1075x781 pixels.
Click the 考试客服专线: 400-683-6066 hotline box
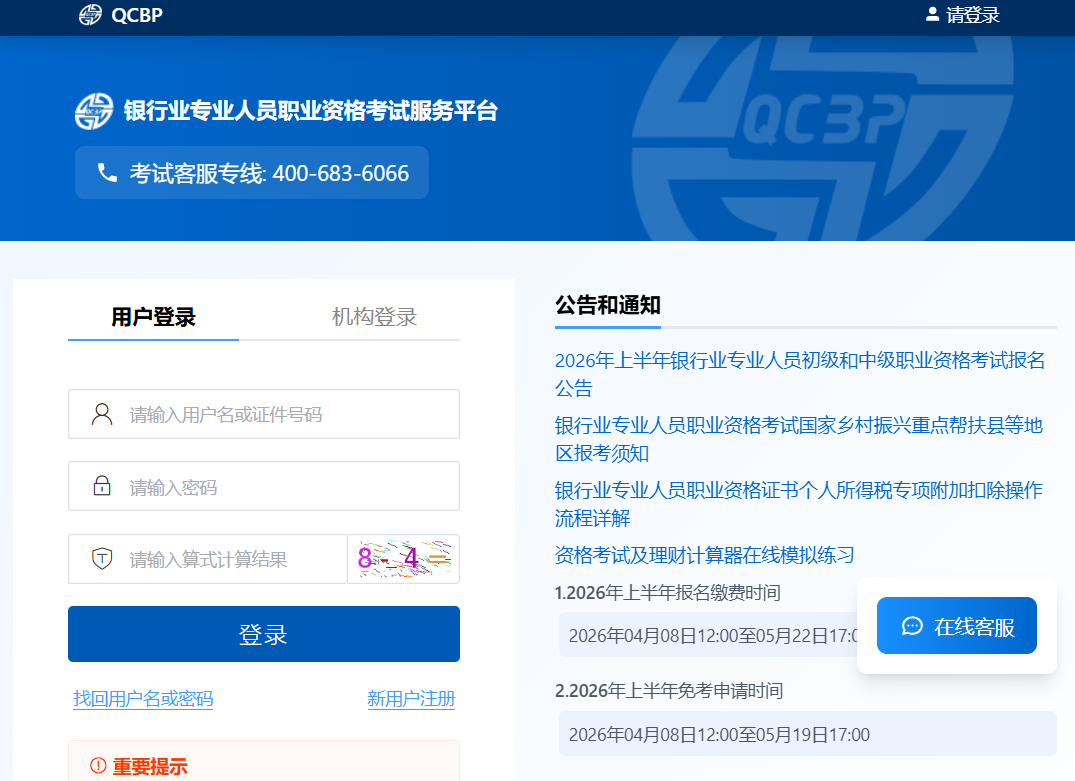[252, 173]
